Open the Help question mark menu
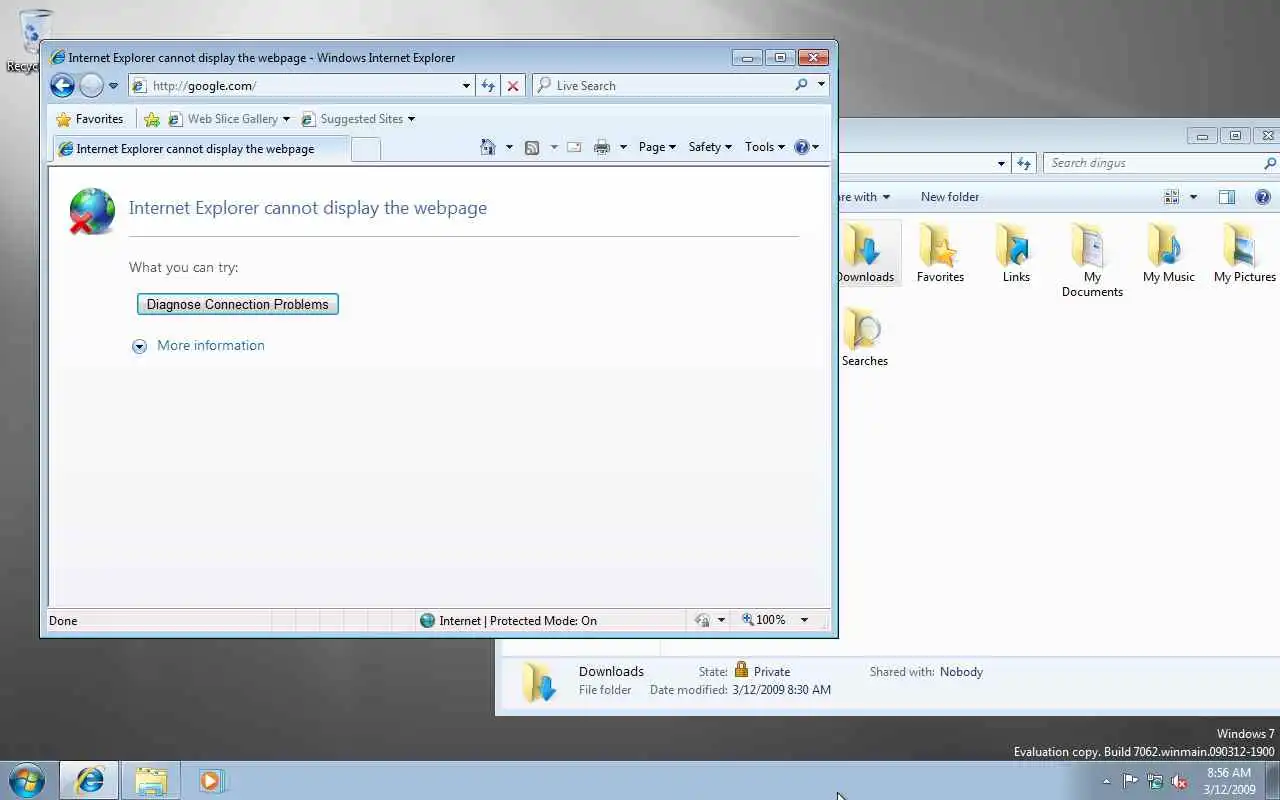Viewport: 1280px width, 800px height. (806, 147)
